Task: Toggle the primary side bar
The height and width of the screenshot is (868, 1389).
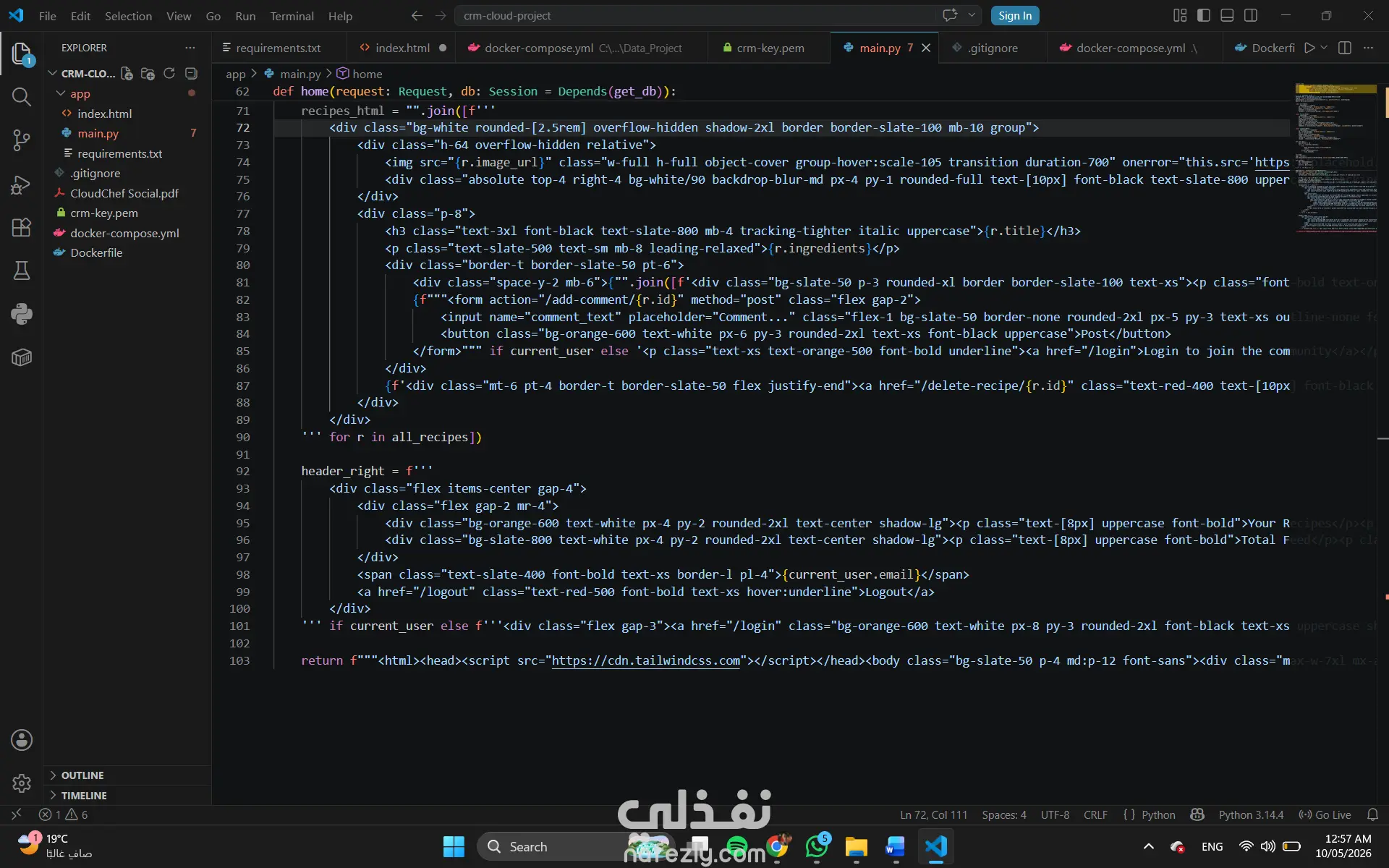Action: 1204,15
